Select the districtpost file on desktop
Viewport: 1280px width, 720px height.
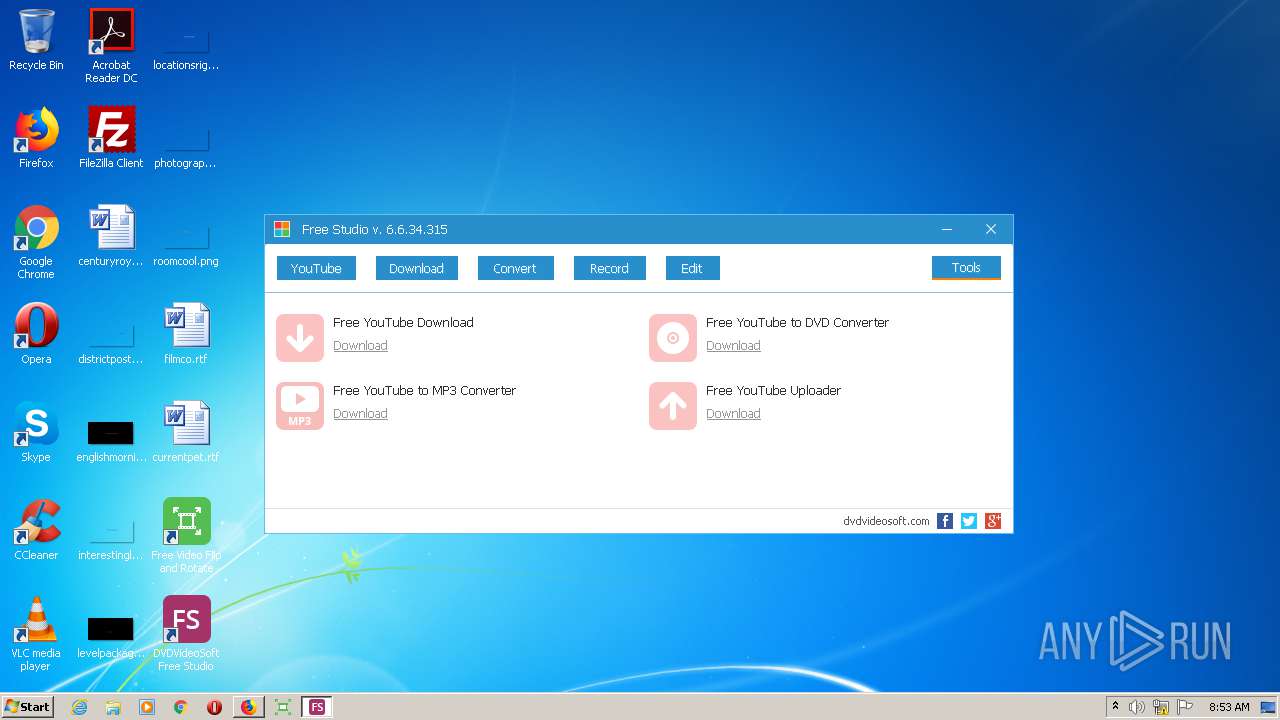111,334
